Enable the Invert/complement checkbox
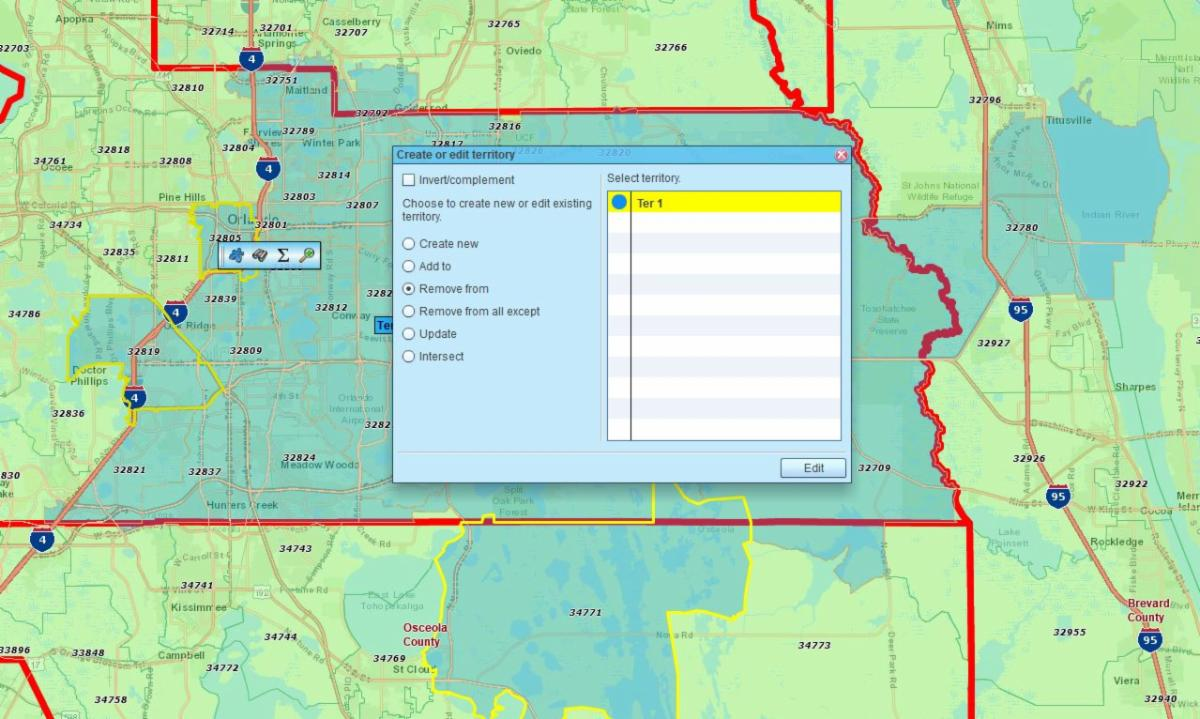Viewport: 1200px width, 719px height. tap(409, 180)
